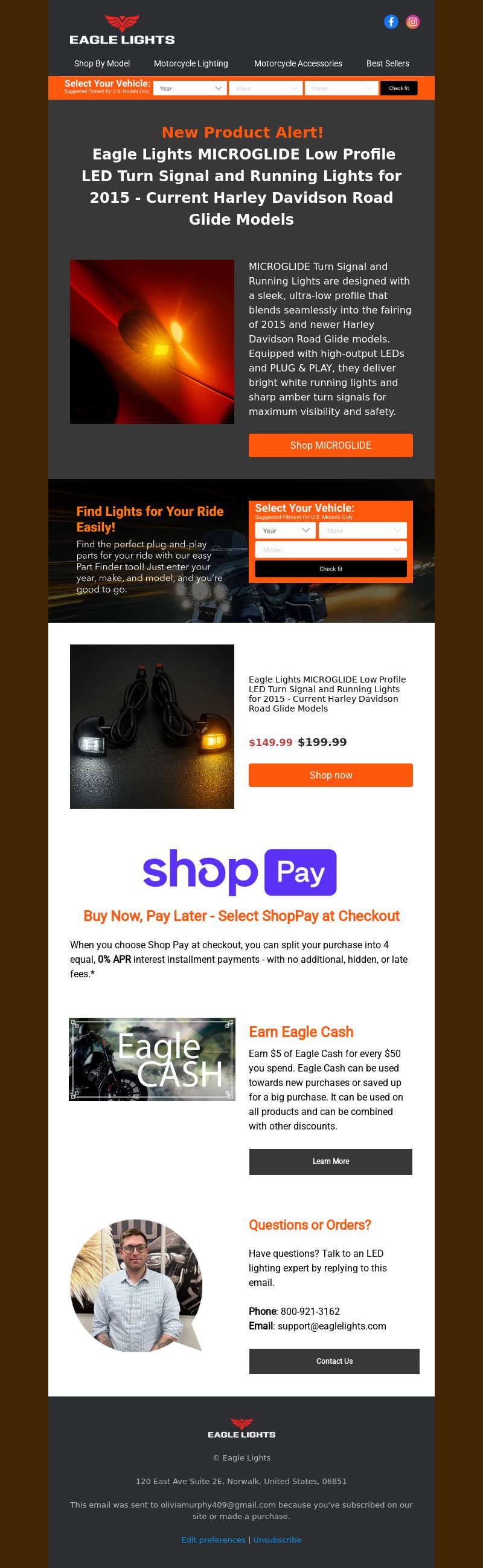483x1568 pixels.
Task: Click the Eagle Lights logo in the header
Action: pos(123,30)
